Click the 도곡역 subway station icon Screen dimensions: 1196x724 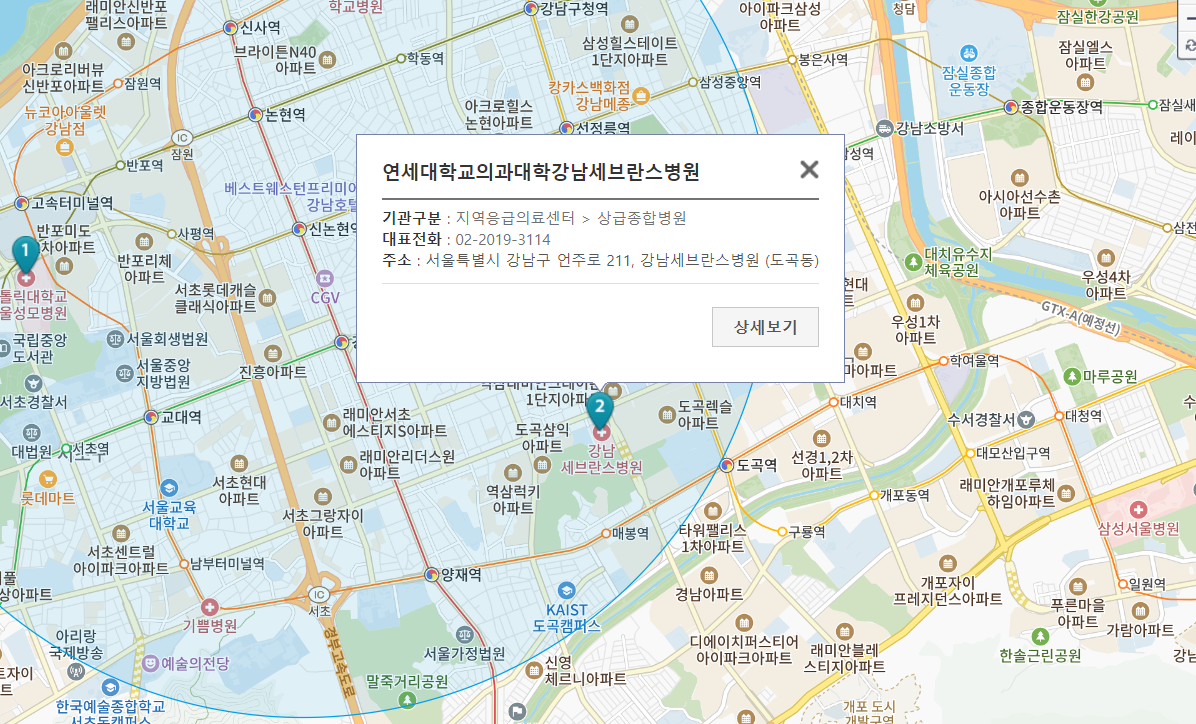[x=727, y=465]
